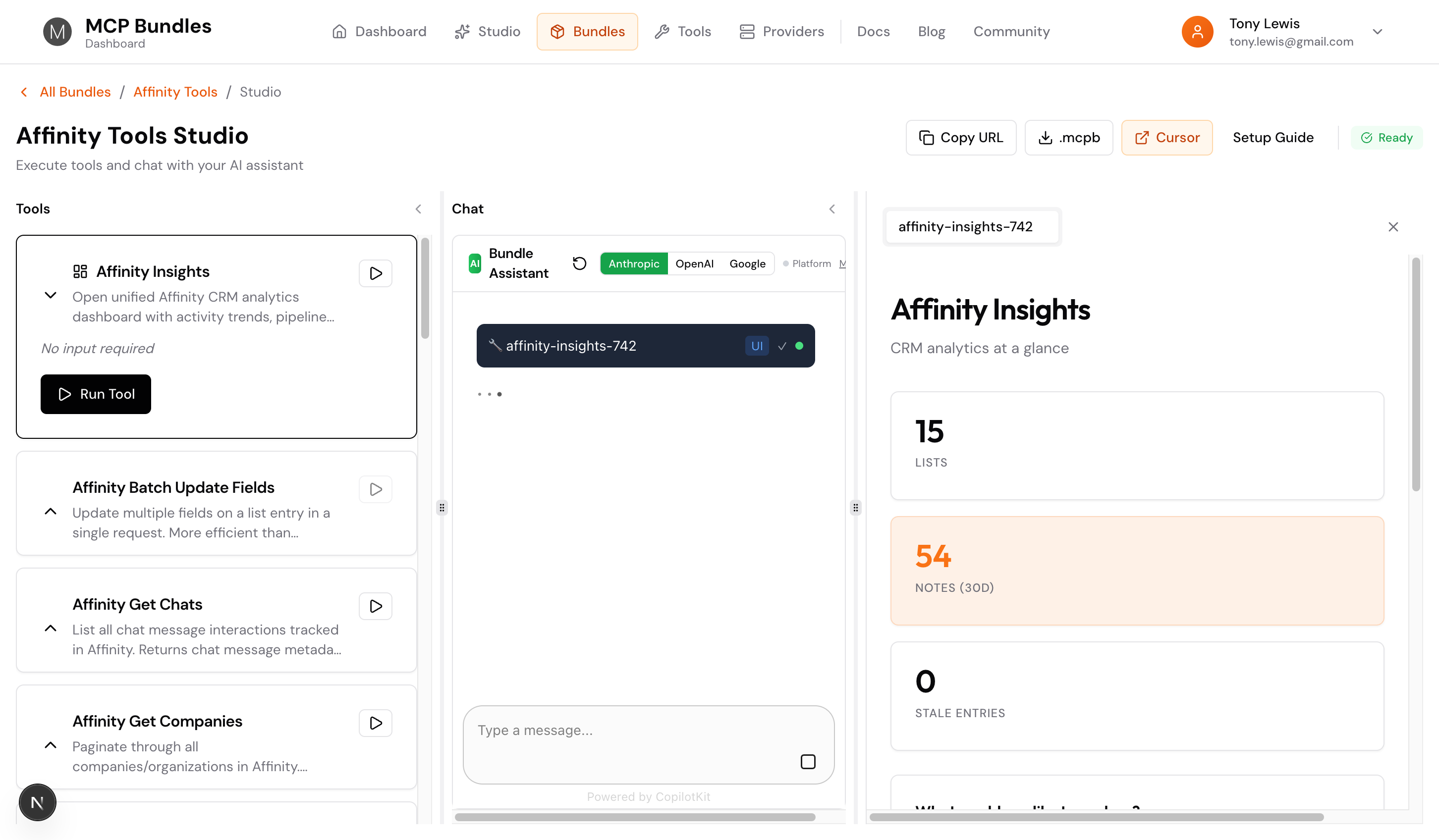Open the All Bundles breadcrumb link
The height and width of the screenshot is (840, 1439).
(75, 92)
